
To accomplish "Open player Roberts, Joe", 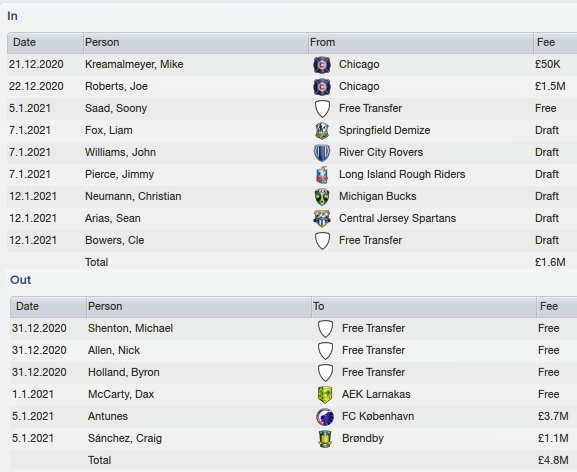I will [116, 86].
